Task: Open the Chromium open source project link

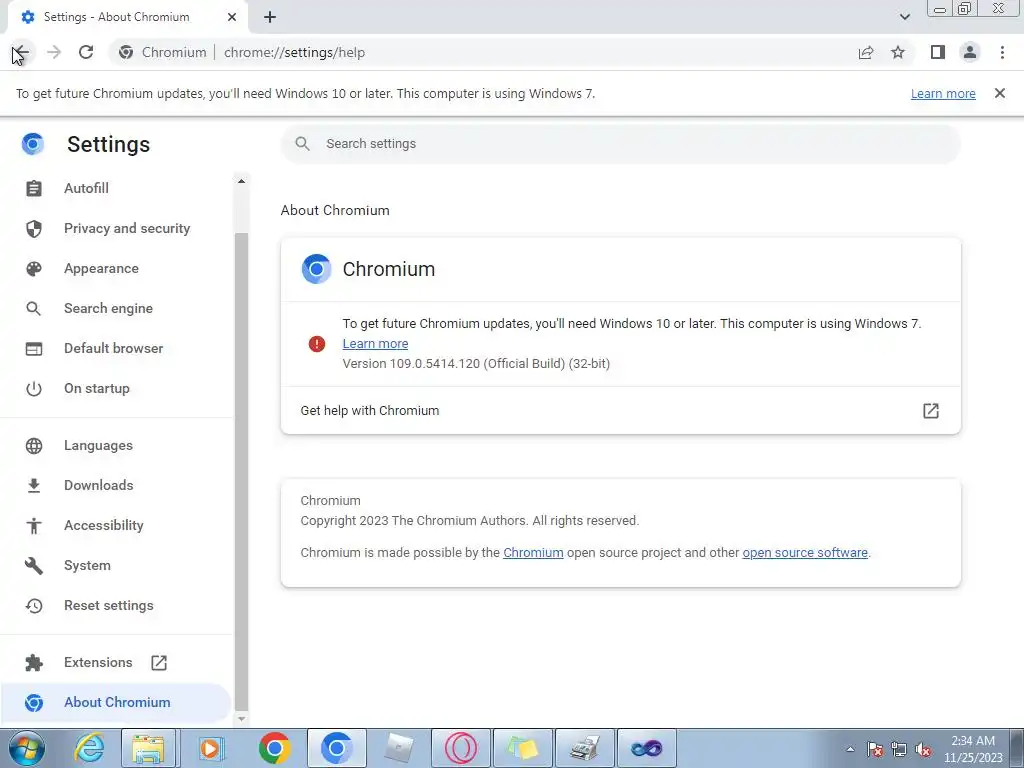Action: tap(533, 552)
